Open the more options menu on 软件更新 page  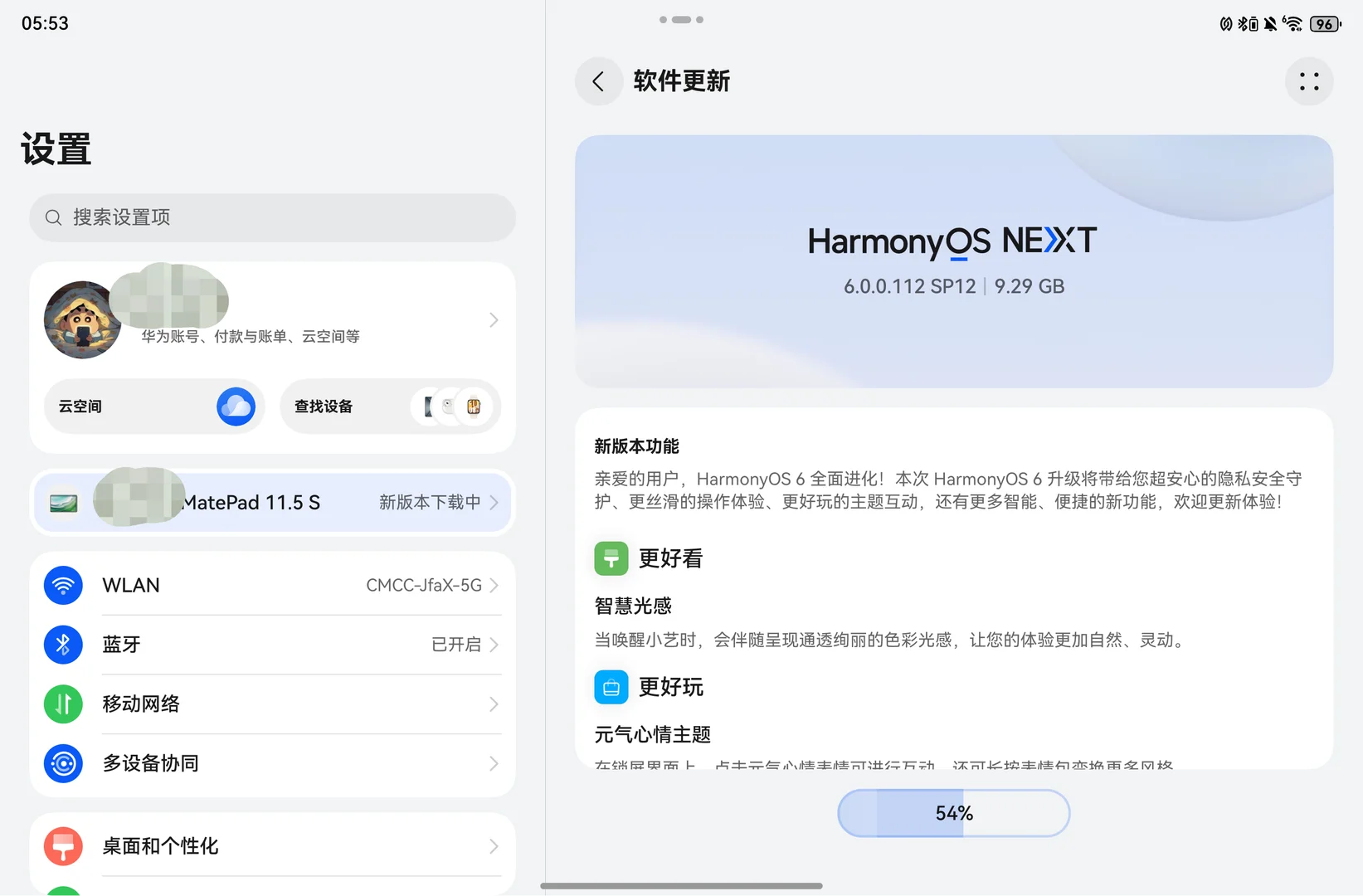coord(1309,81)
